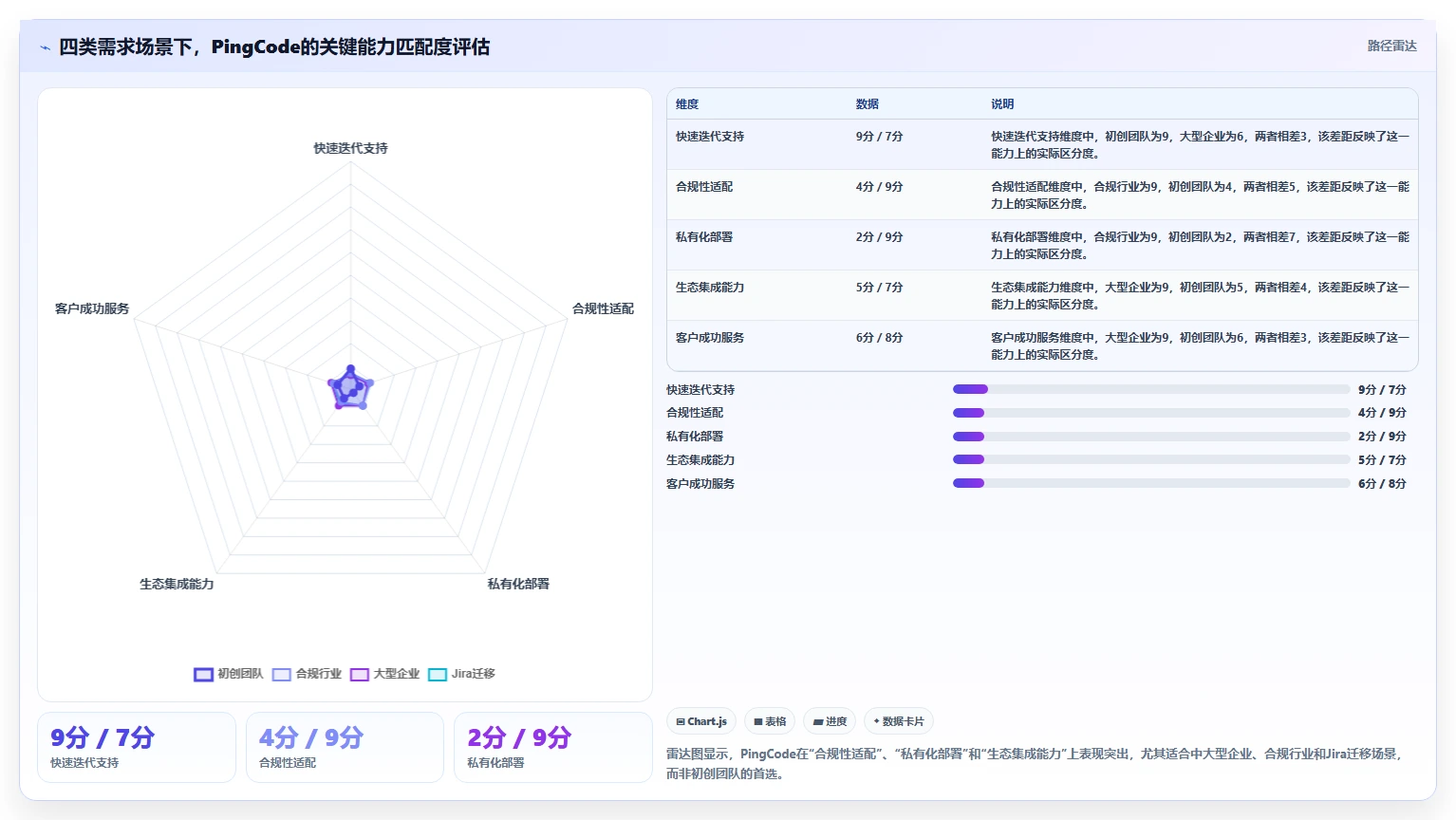This screenshot has height=820, width=1456.
Task: Click the radar data polygon at center
Action: [351, 389]
